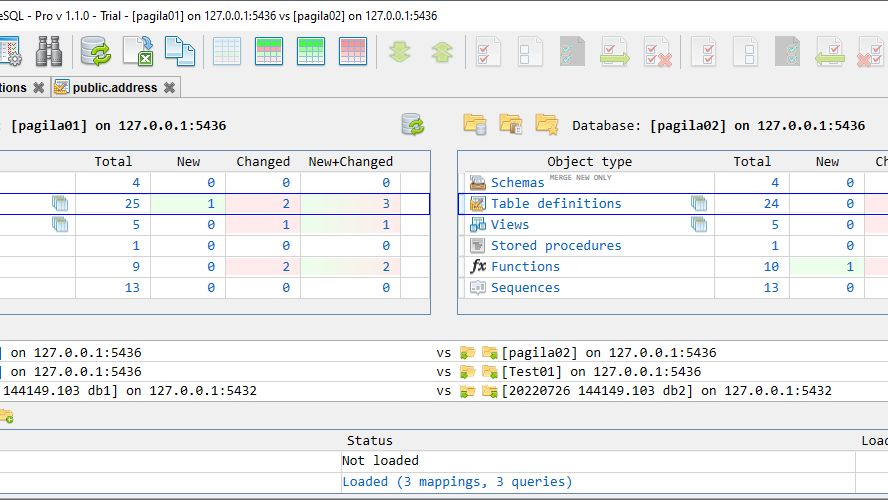This screenshot has height=500, width=888.
Task: Click the green double up-arrow icon
Action: coord(442,52)
